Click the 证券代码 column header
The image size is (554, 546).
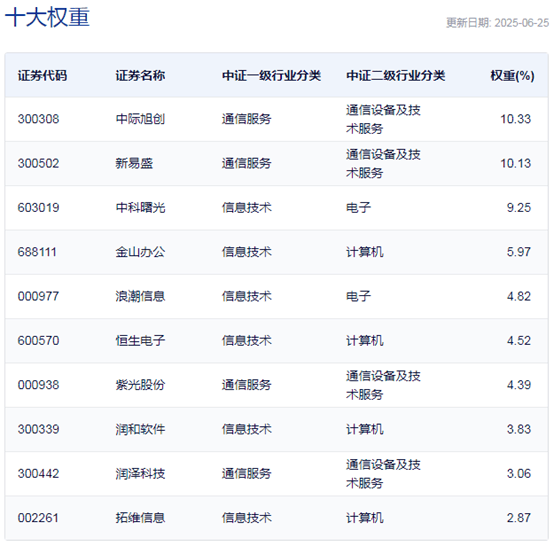coord(42,75)
